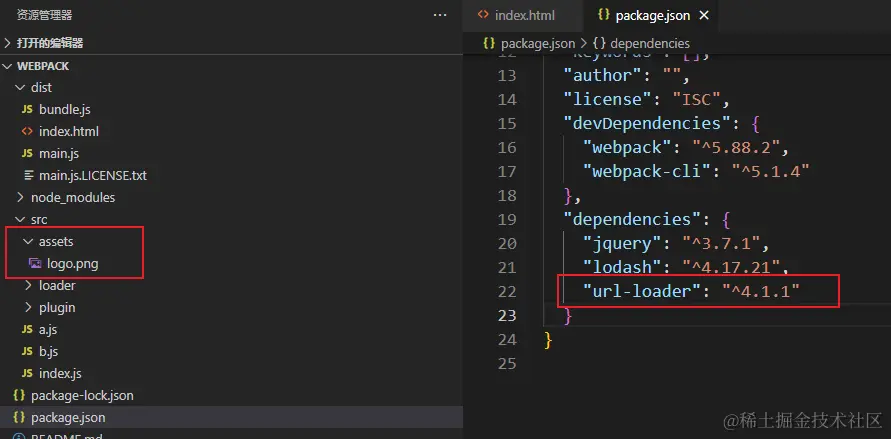Click the text file icon of main.js.LICENSE.txt

click(x=28, y=175)
